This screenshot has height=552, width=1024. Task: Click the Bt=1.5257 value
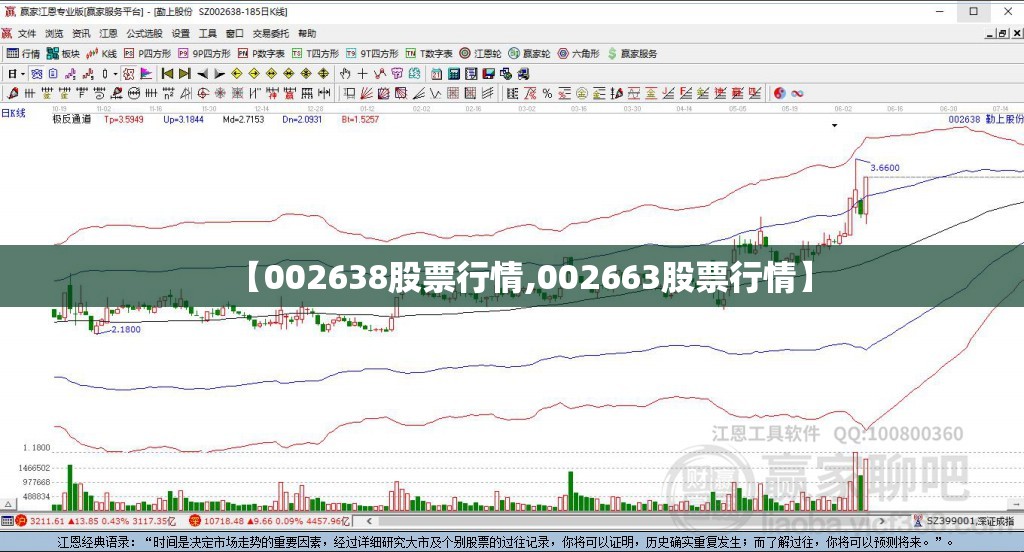(x=360, y=120)
